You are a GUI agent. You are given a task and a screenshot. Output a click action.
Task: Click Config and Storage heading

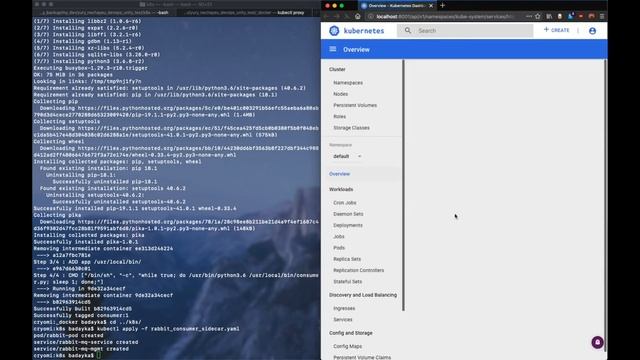[351, 333]
